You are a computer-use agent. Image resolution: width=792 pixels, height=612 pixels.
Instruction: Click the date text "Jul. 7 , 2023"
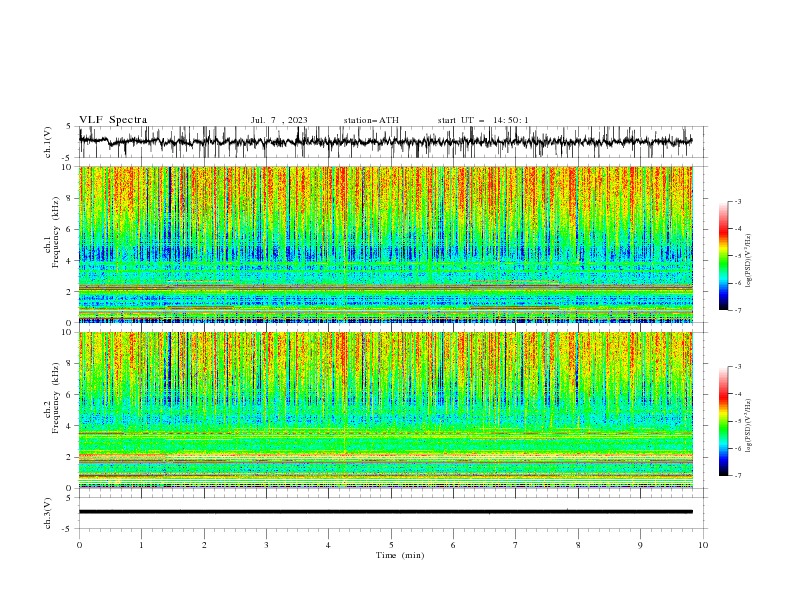279,120
